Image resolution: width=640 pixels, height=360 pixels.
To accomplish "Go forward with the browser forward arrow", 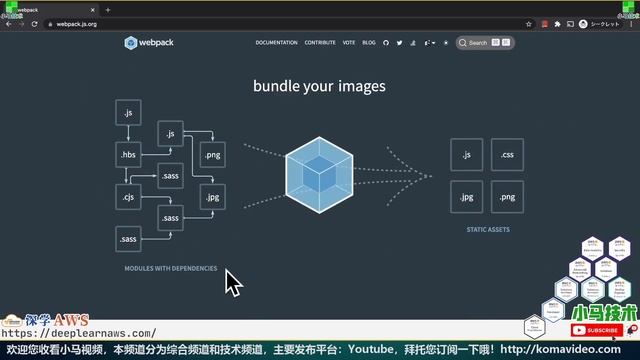I will pos(21,24).
